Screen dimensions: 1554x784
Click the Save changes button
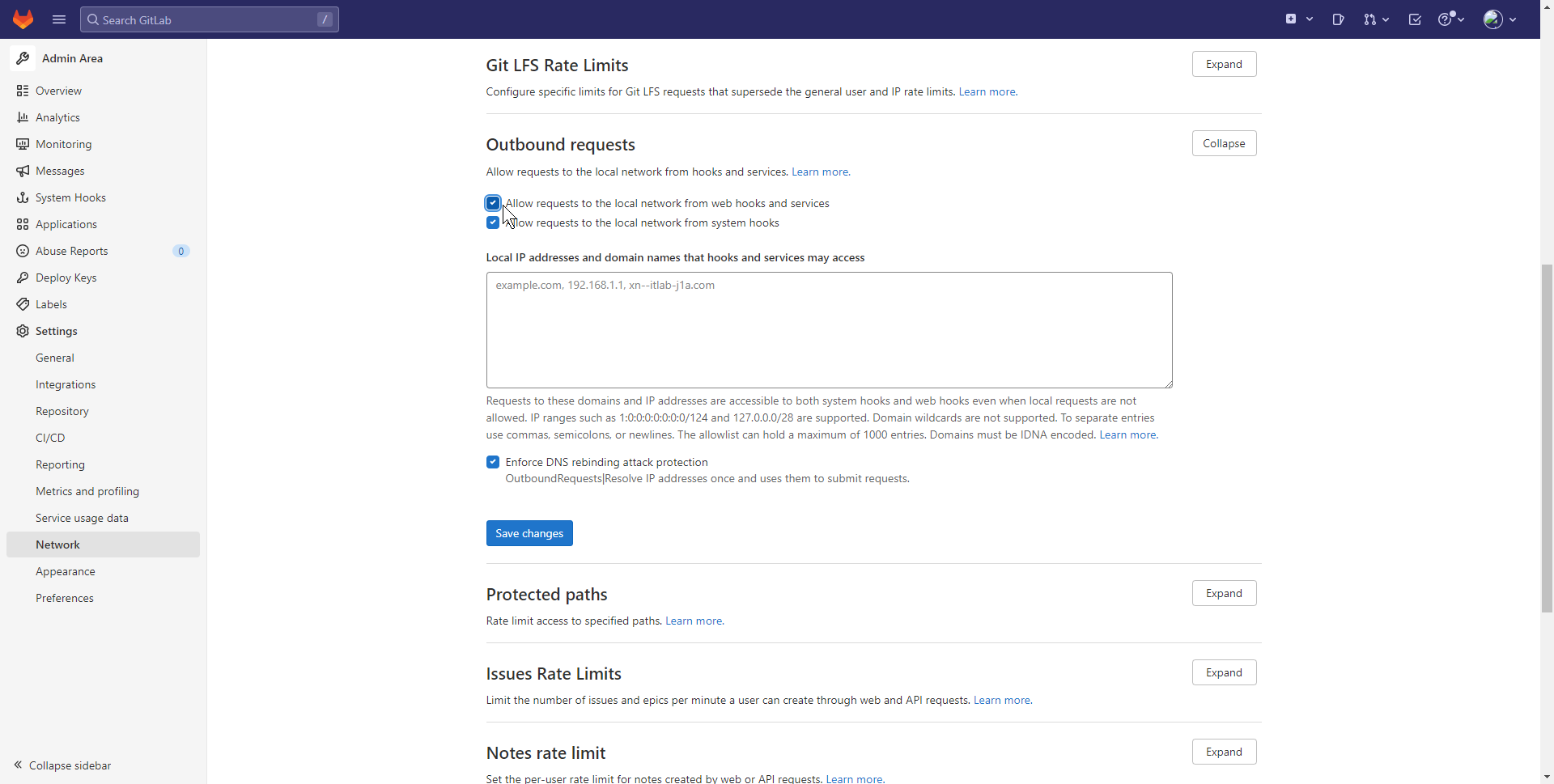pyautogui.click(x=529, y=533)
